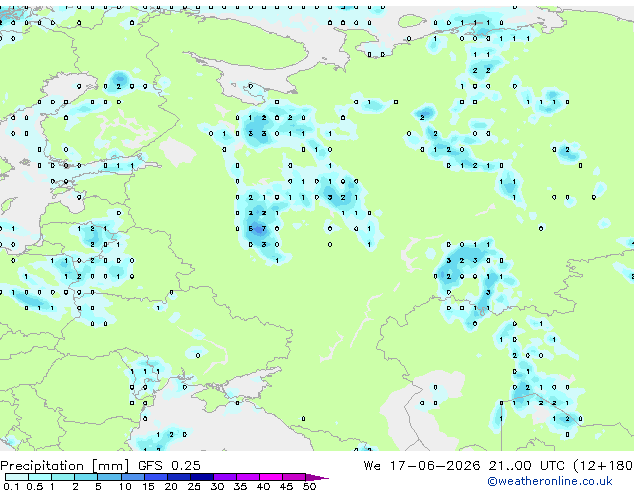Click the legend label '30'
The height and width of the screenshot is (490, 634).
(x=217, y=486)
